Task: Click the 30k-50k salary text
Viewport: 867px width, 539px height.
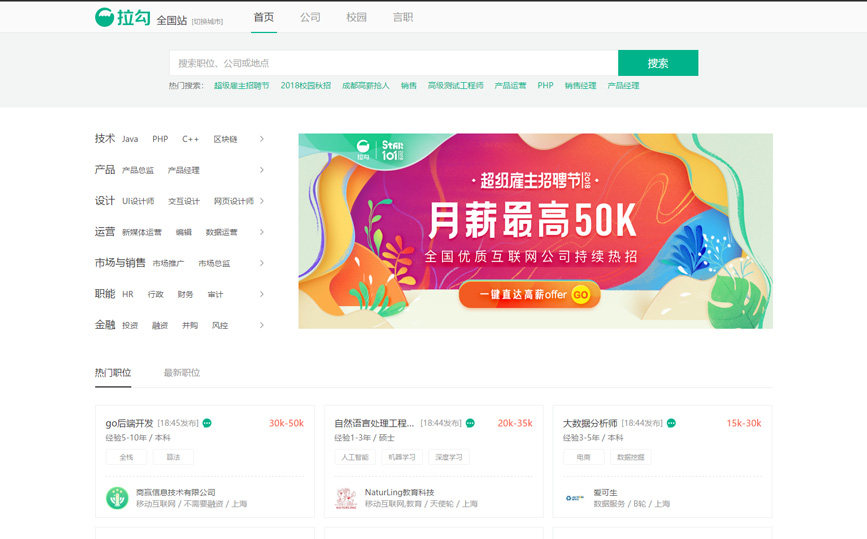Action: pos(286,423)
